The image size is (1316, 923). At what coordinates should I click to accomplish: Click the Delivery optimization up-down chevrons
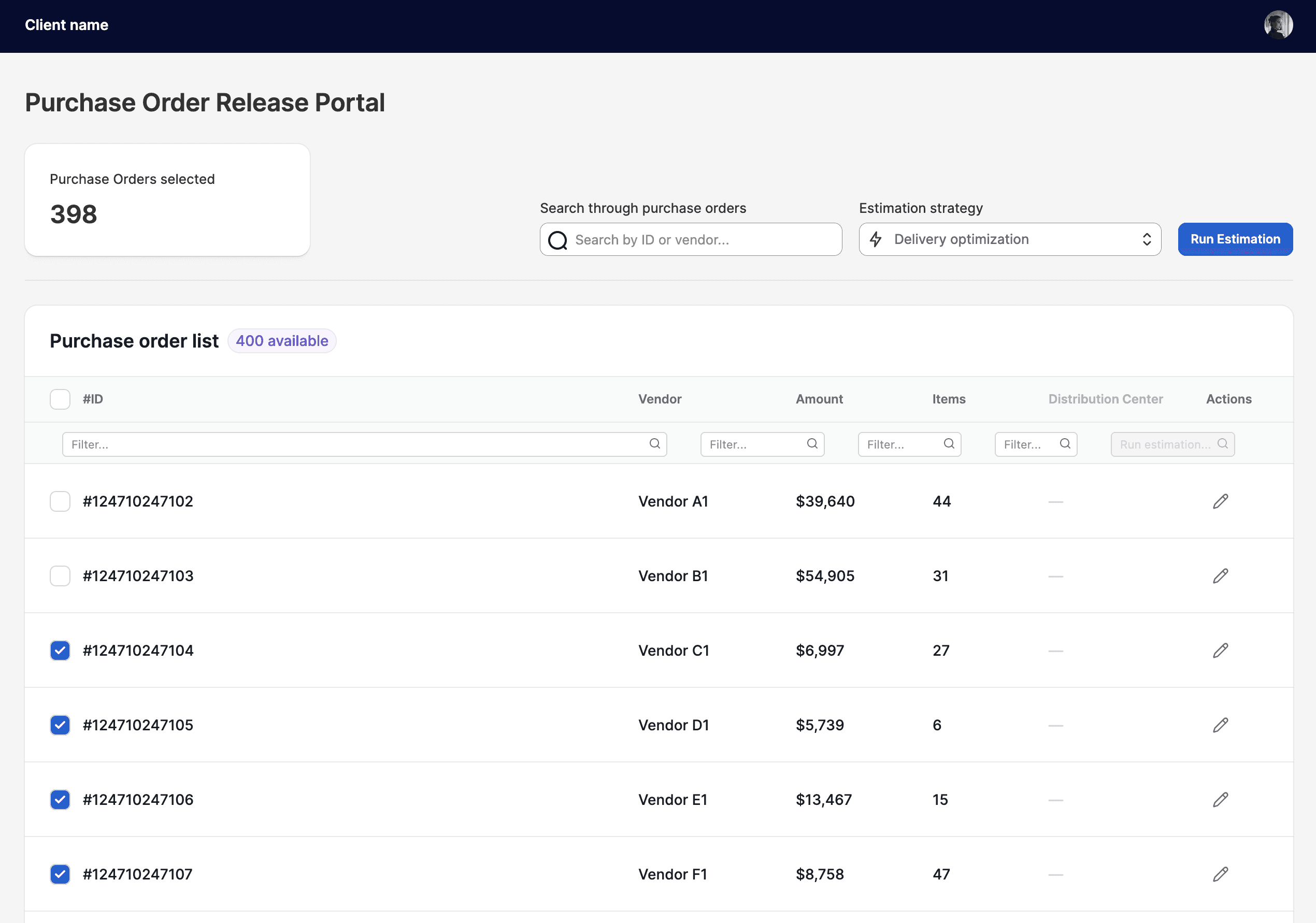click(1147, 239)
